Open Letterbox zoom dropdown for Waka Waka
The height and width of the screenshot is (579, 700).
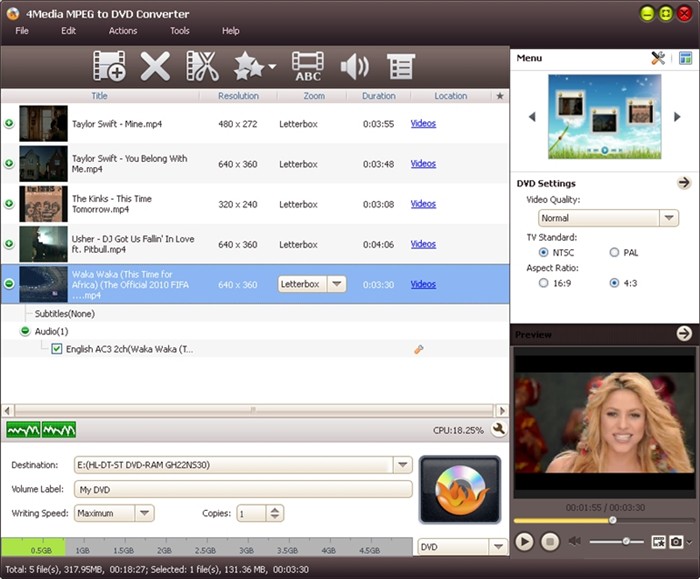(x=337, y=284)
